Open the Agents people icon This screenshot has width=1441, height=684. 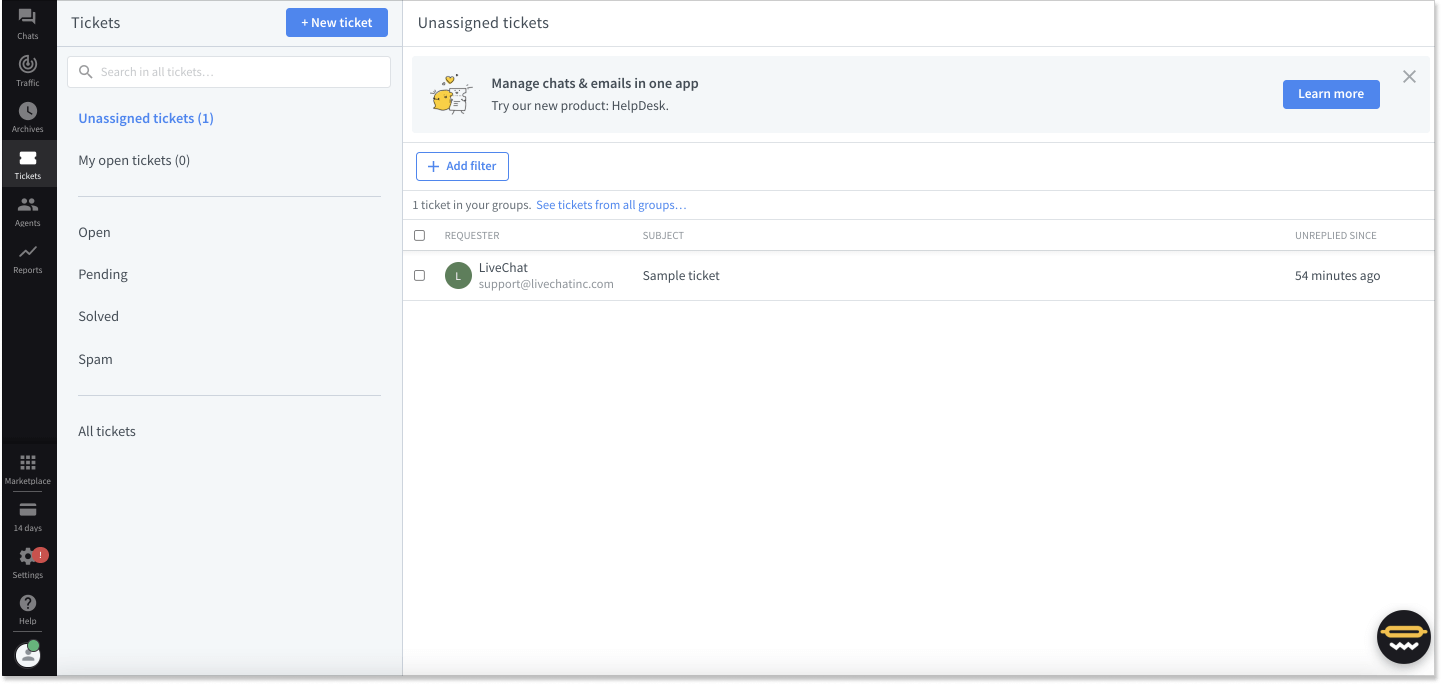pos(28,204)
